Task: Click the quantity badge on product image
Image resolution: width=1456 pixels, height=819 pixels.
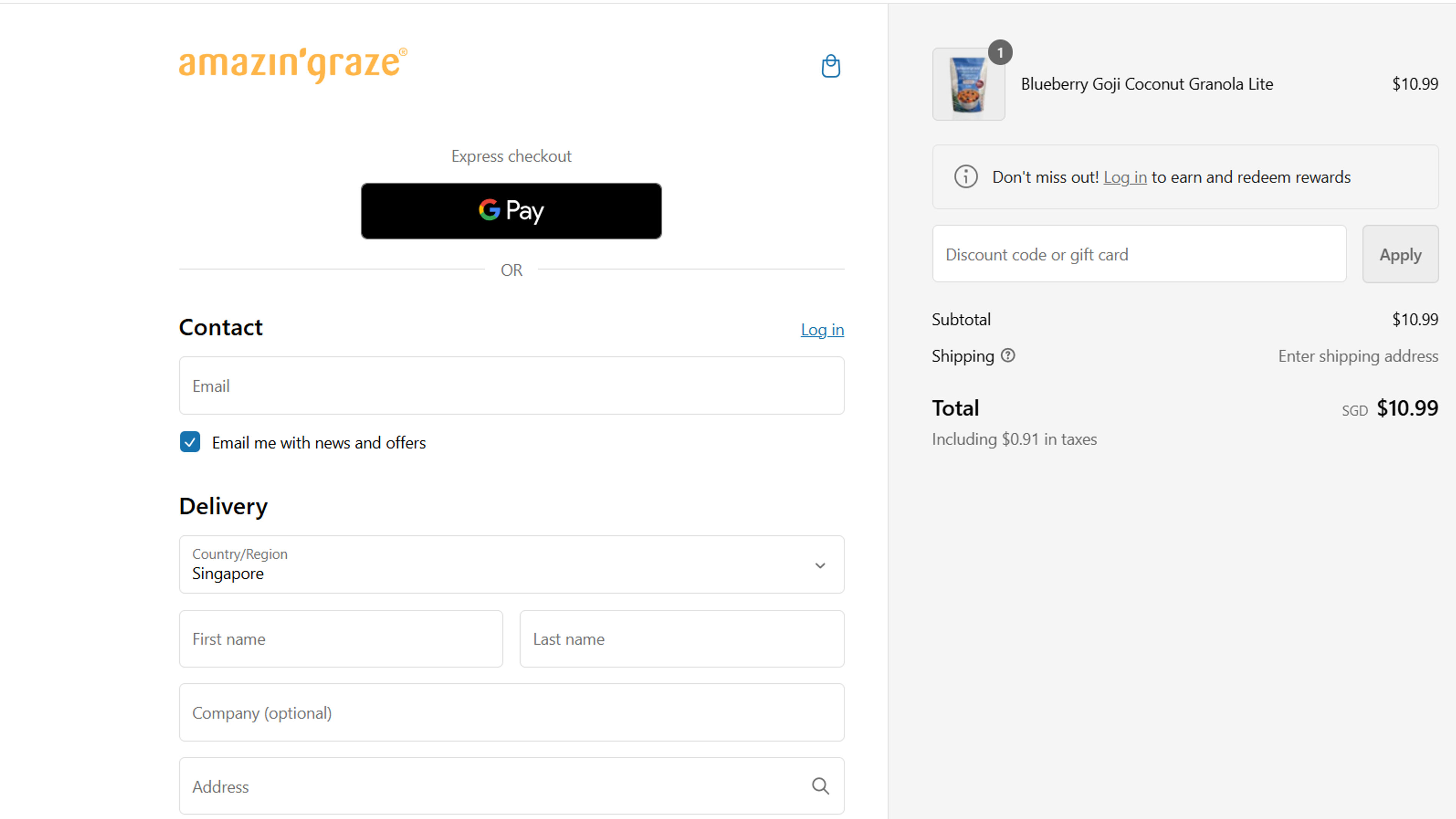Action: pyautogui.click(x=1000, y=53)
